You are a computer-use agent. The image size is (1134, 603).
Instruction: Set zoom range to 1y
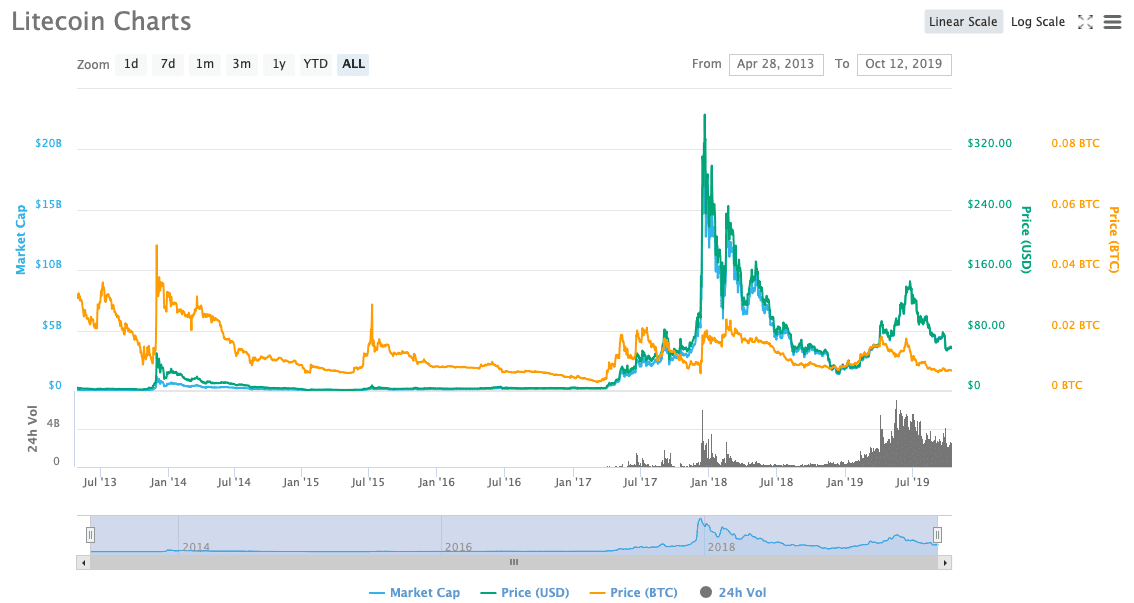point(278,64)
